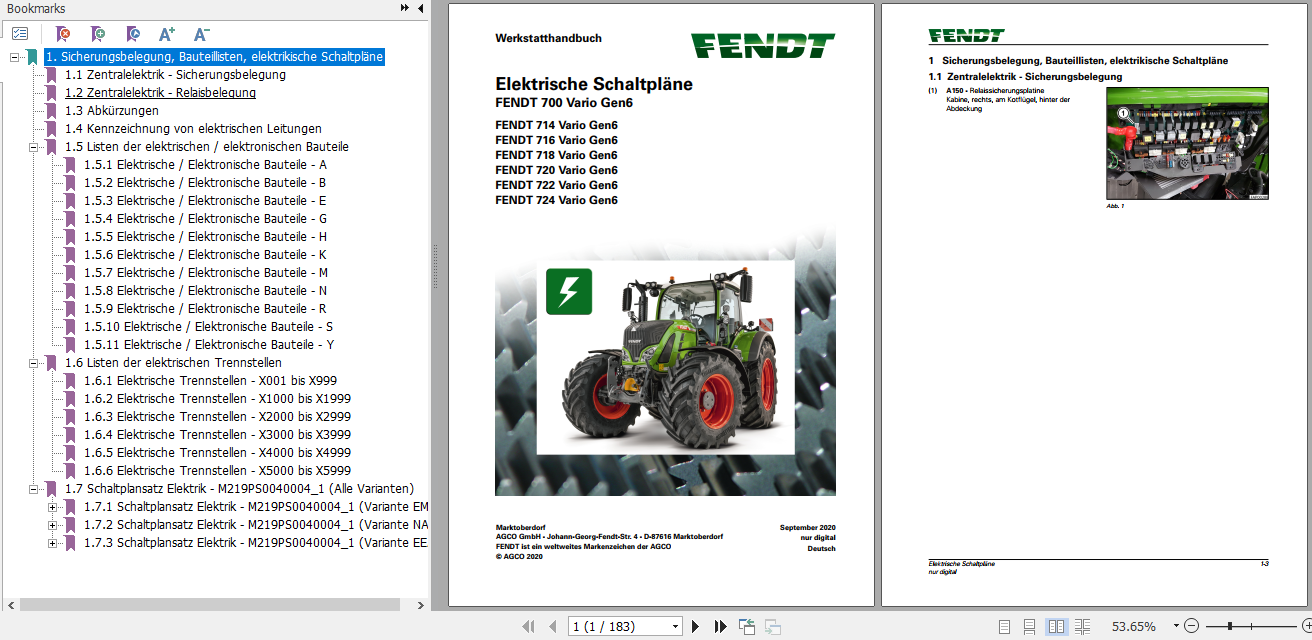Image resolution: width=1312 pixels, height=640 pixels.
Task: Click the bookmark flag icon beside 1.3 Abkürzungen
Action: (x=51, y=111)
